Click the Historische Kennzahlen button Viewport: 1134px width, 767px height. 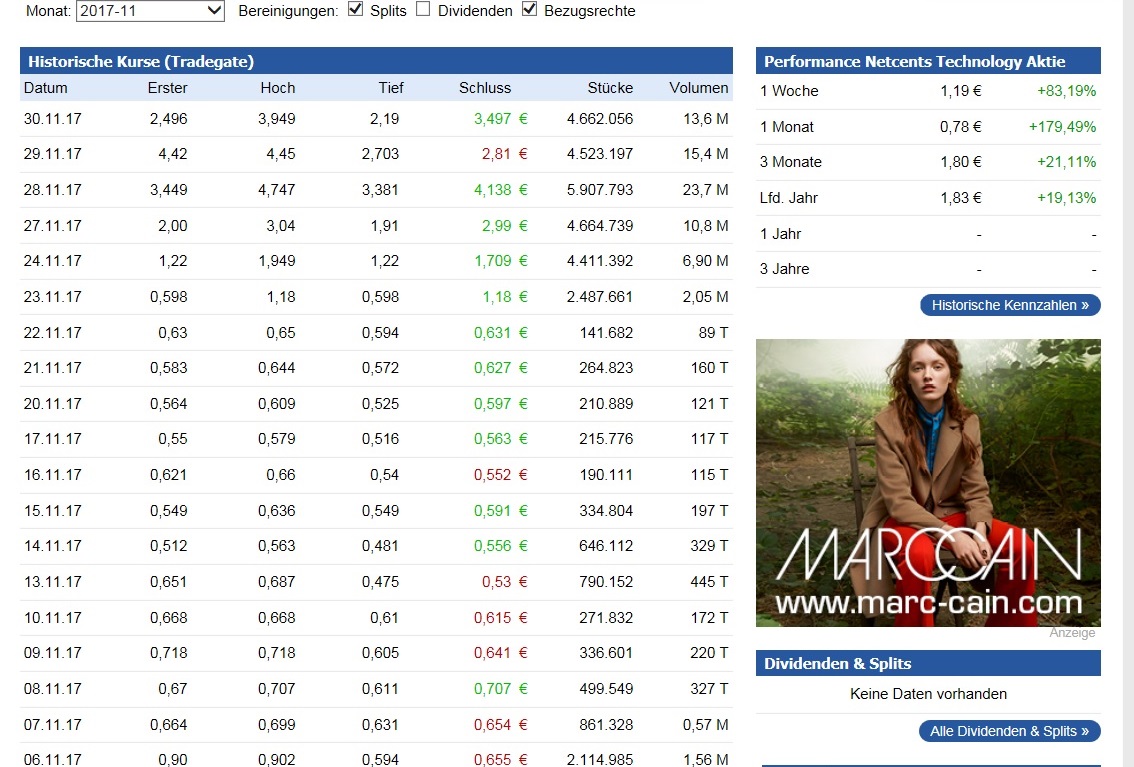[1009, 305]
